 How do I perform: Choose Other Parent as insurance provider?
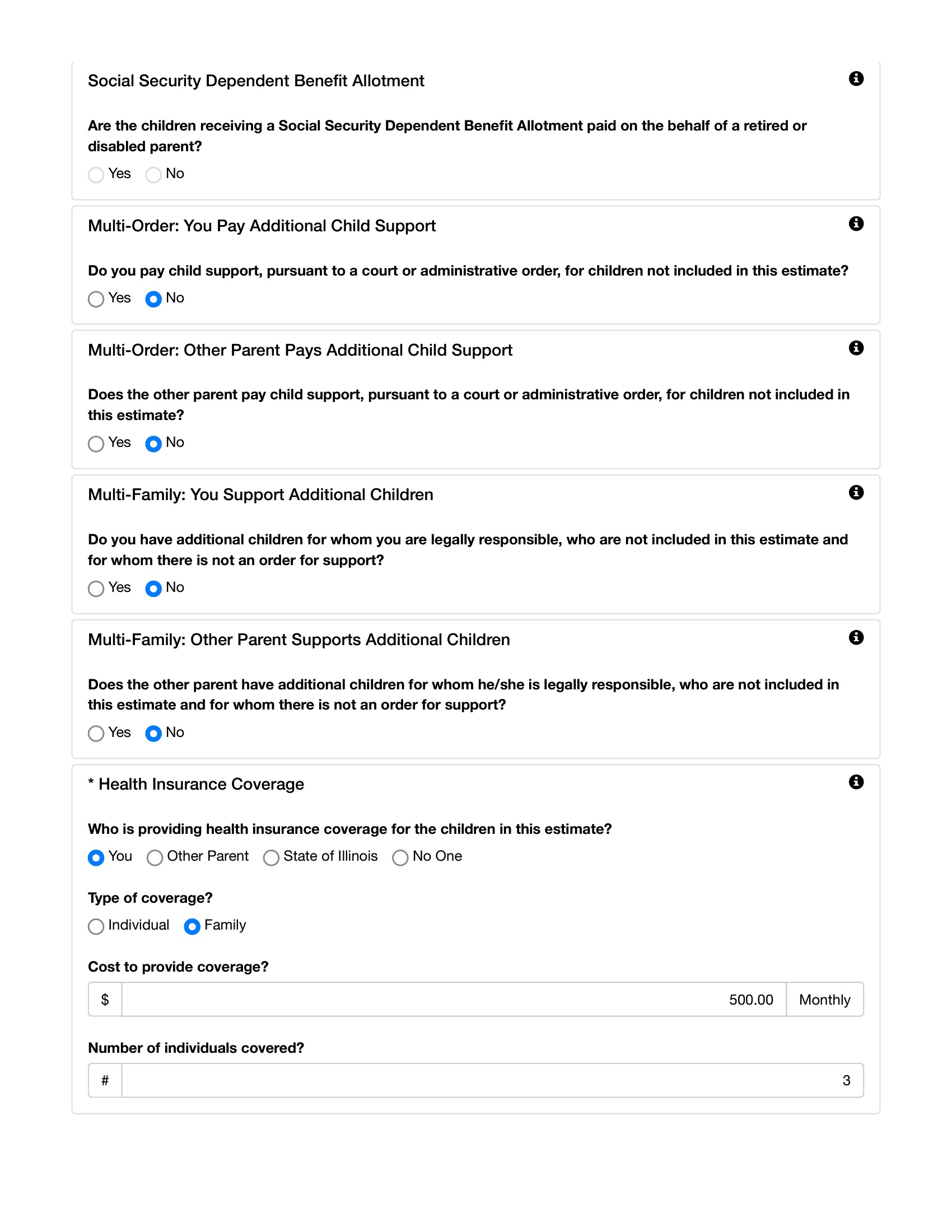pos(155,858)
